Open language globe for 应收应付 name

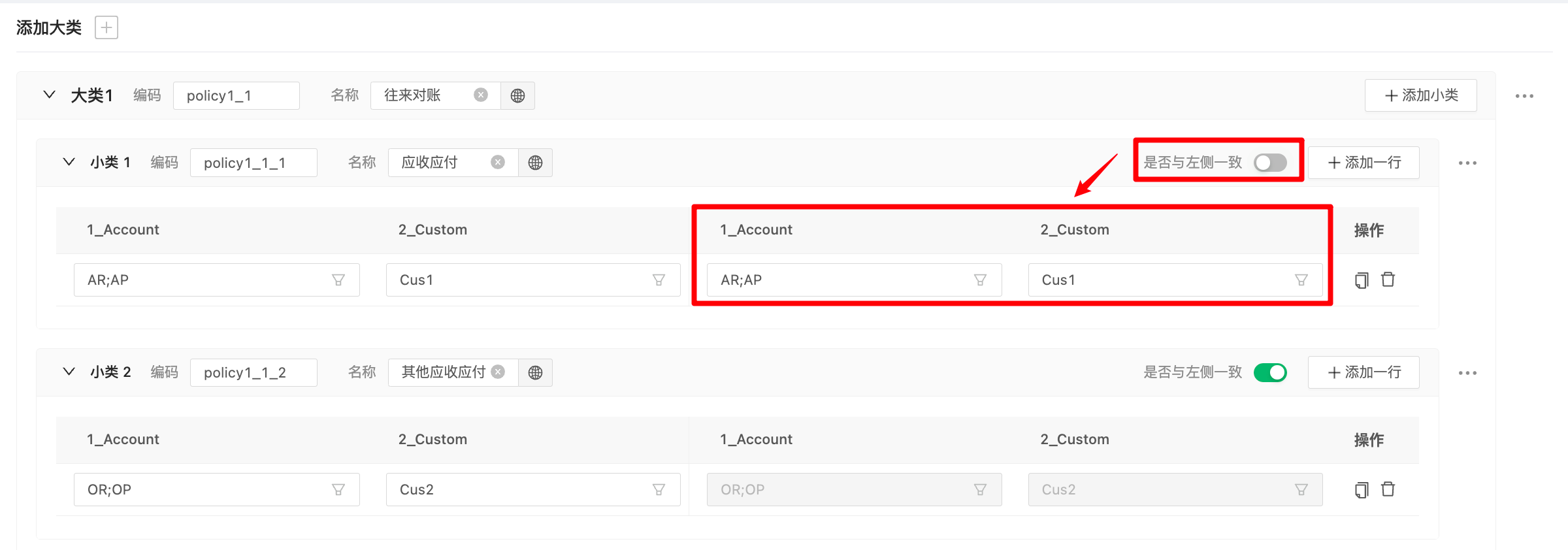pyautogui.click(x=535, y=163)
